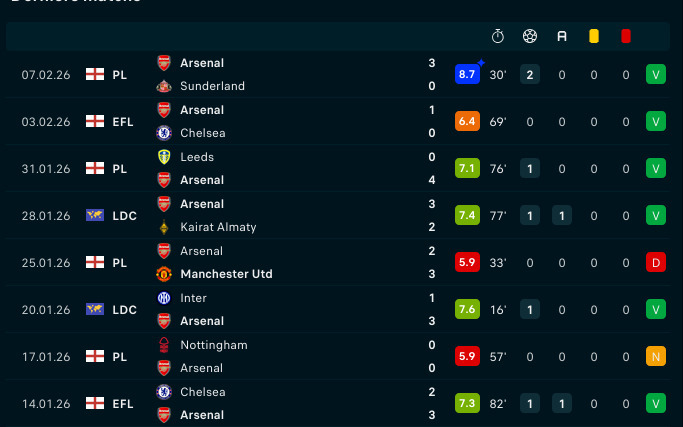
Task: Click the yellow card column icon
Action: tap(594, 37)
